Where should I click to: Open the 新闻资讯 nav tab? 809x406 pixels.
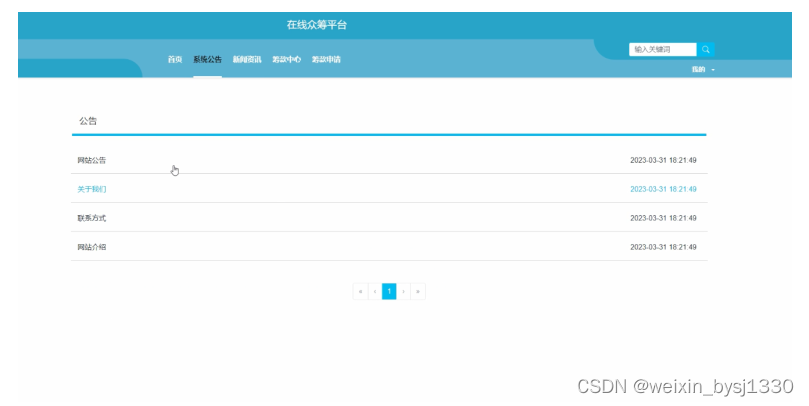(x=247, y=60)
